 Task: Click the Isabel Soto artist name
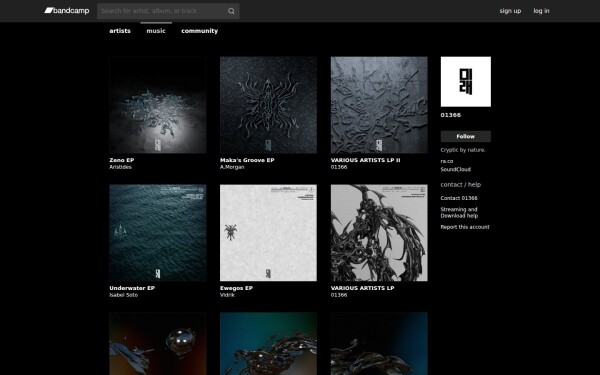[124, 295]
